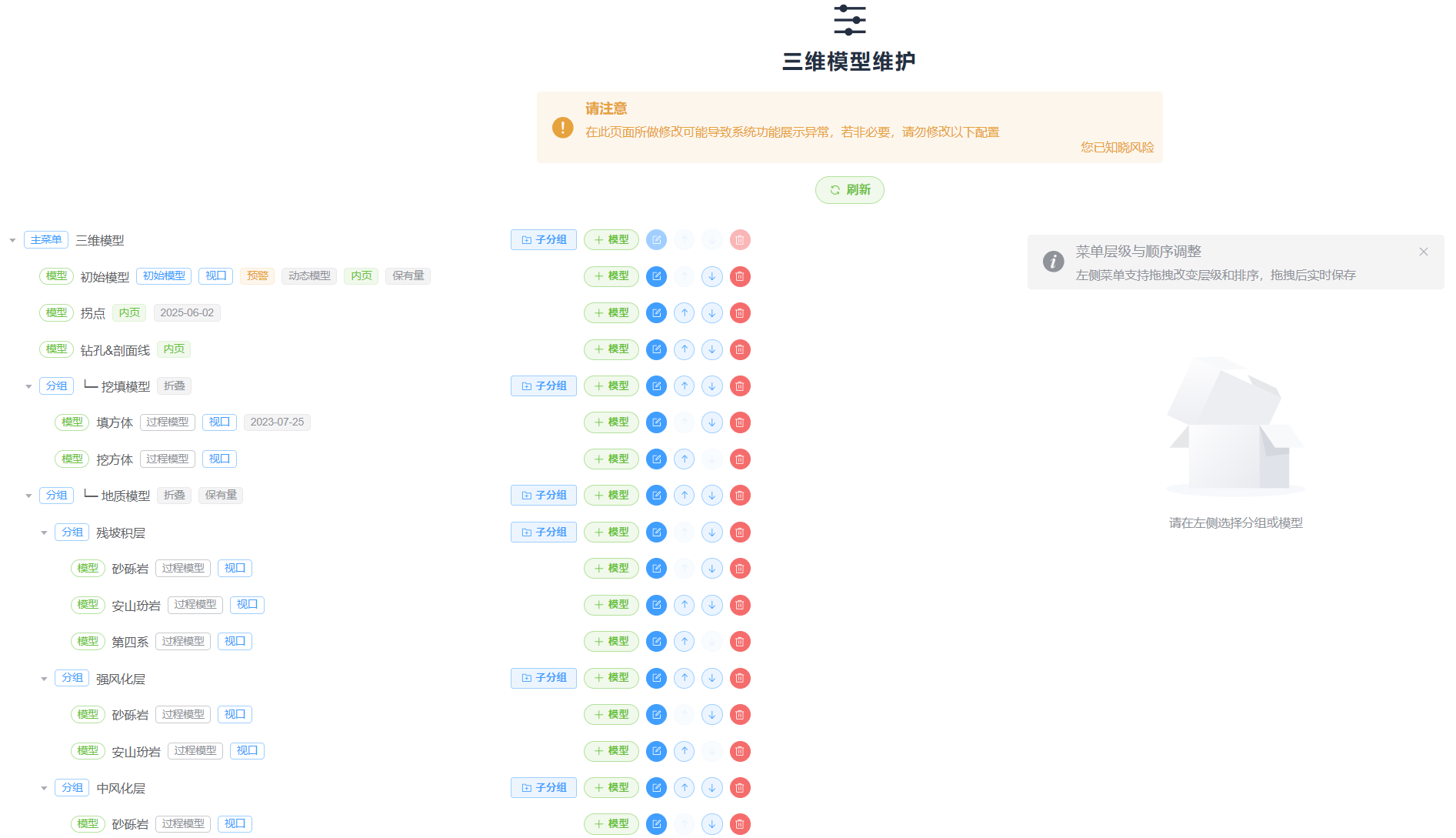
Task: Select the 钻孔&剖面线 tree item
Action: point(115,350)
